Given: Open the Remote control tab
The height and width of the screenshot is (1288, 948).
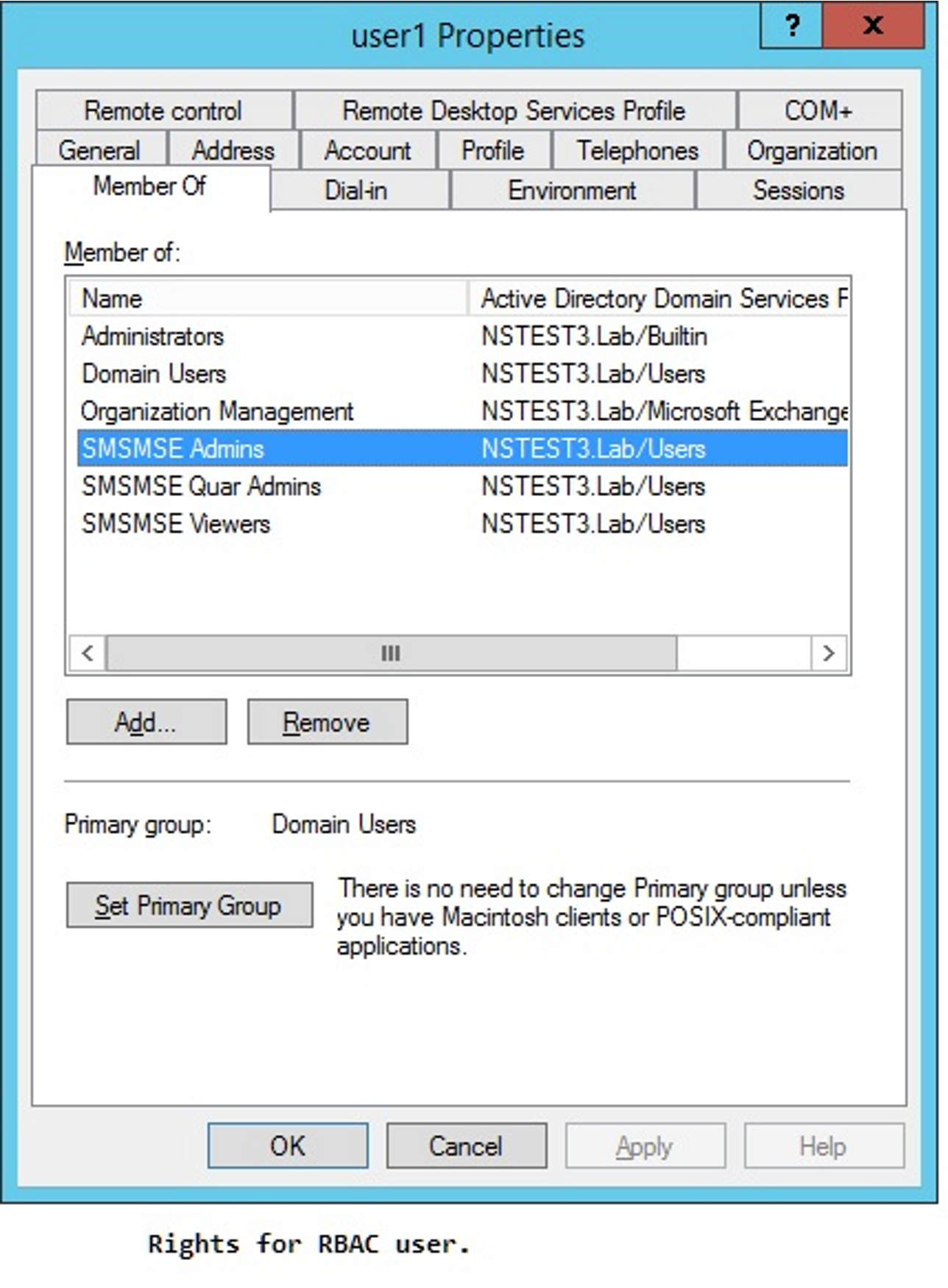Looking at the screenshot, I should (163, 110).
